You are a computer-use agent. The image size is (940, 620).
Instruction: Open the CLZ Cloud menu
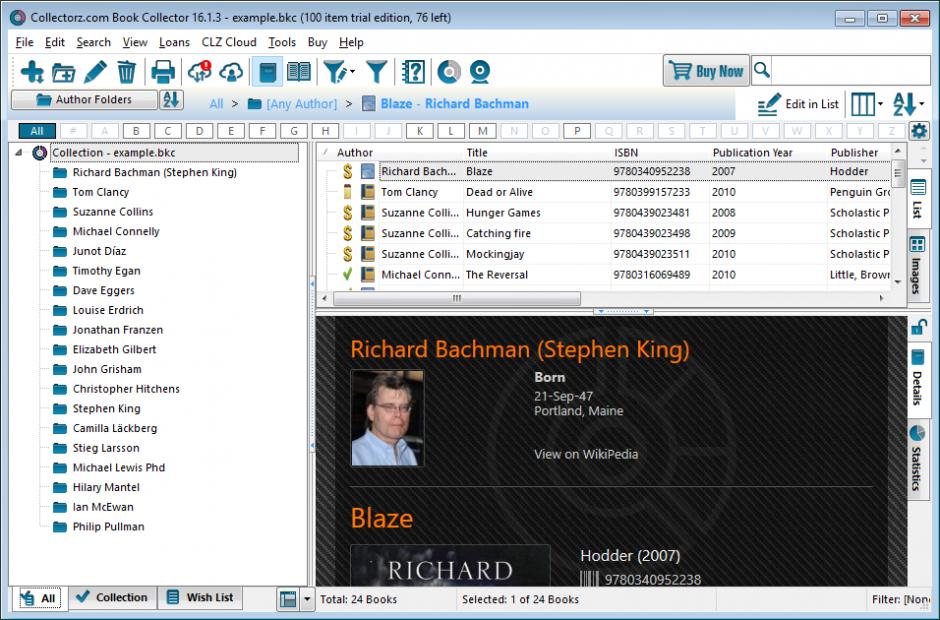(229, 43)
